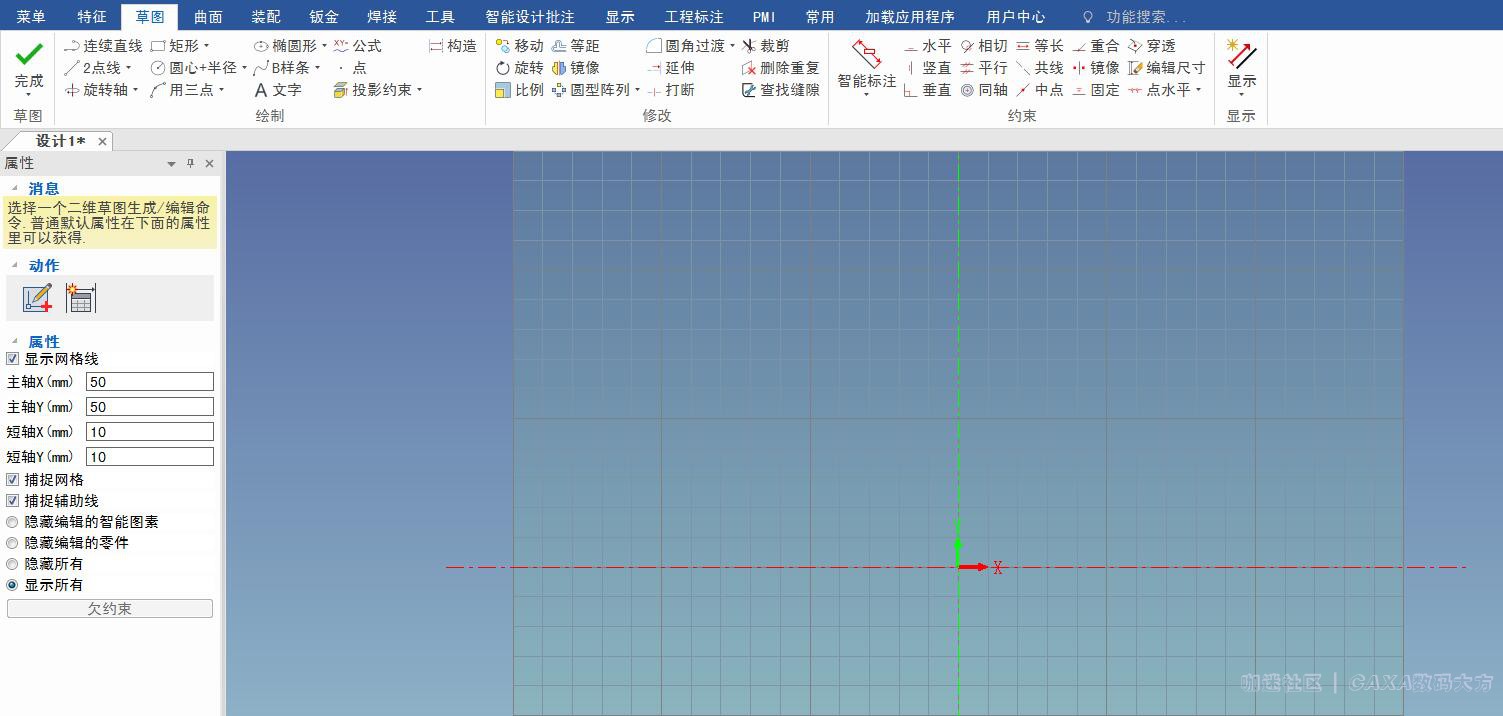
Task: Select the 圆心+半径 circle tool
Action: (194, 68)
